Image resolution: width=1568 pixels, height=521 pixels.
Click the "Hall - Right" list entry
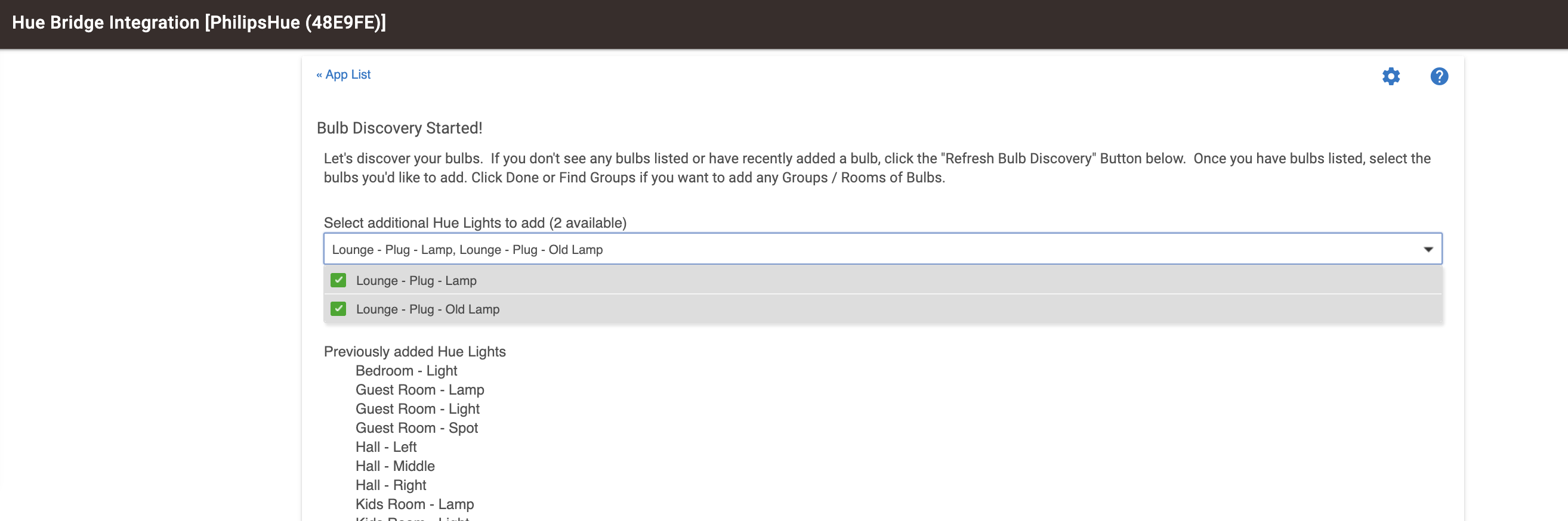pyautogui.click(x=391, y=485)
